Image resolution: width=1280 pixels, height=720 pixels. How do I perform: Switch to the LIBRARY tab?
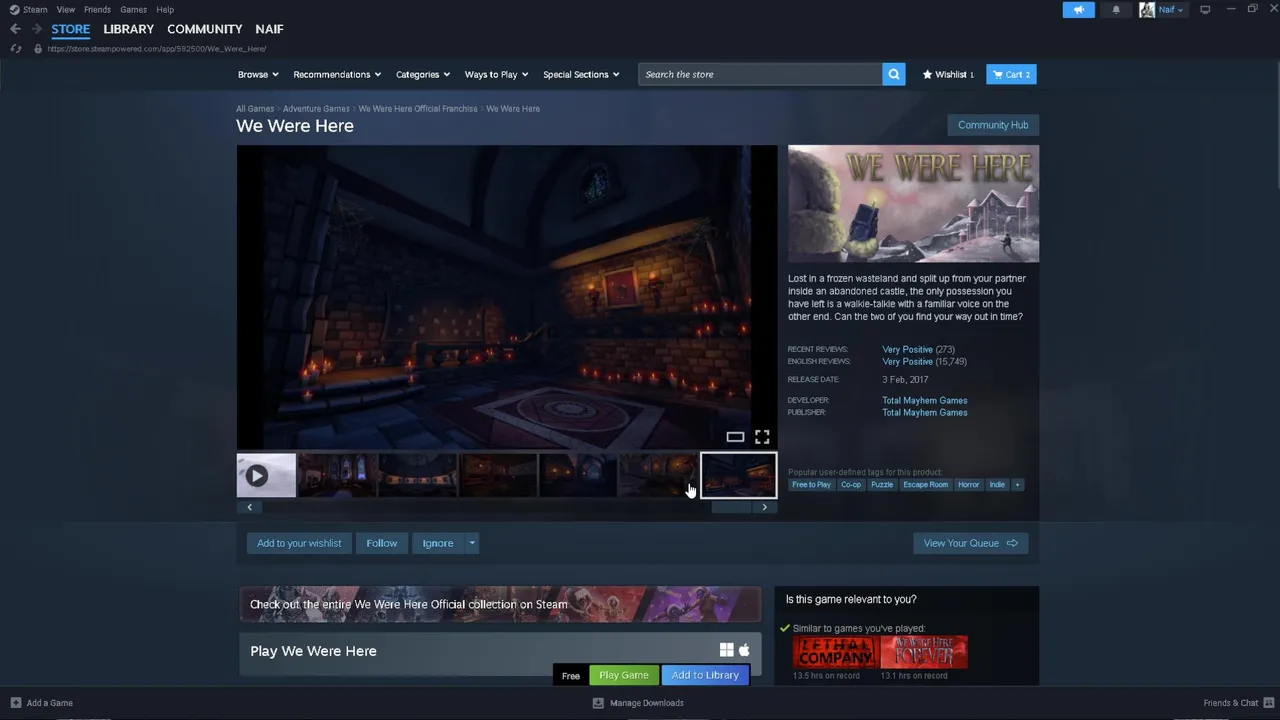tap(129, 29)
